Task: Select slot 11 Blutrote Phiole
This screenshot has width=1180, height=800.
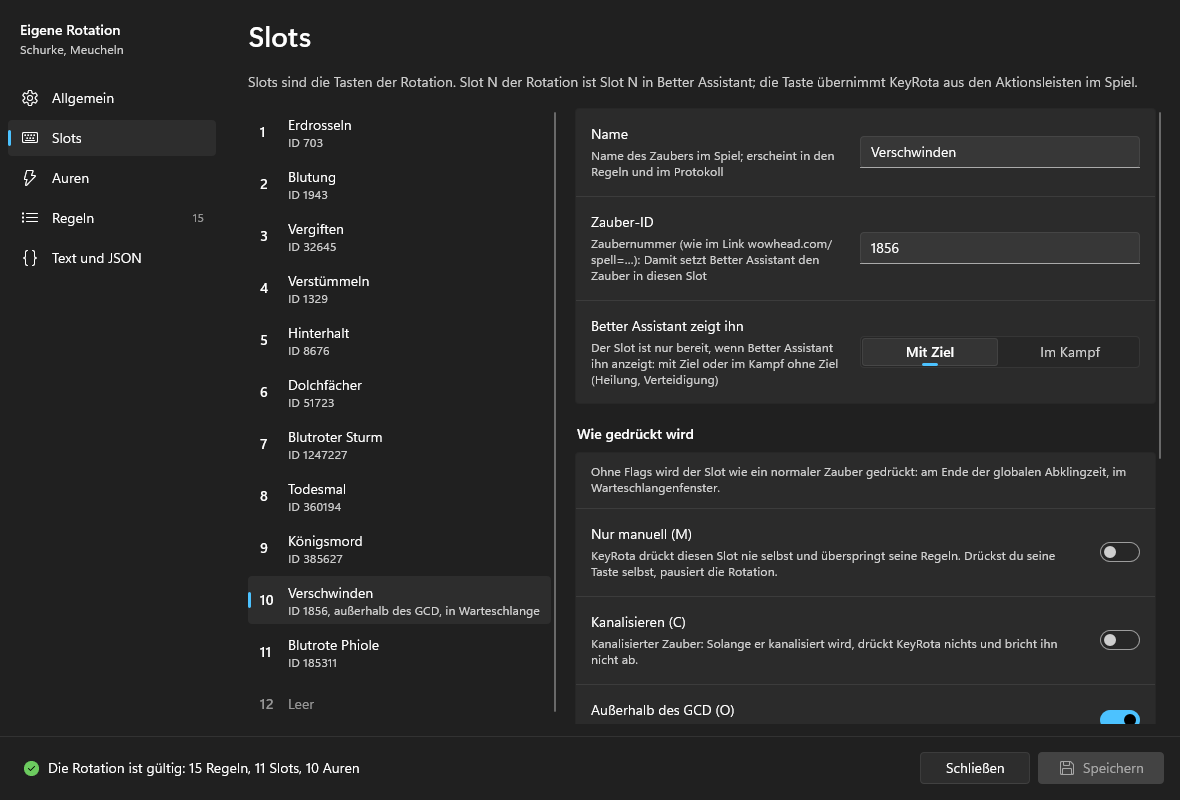Action: (399, 652)
